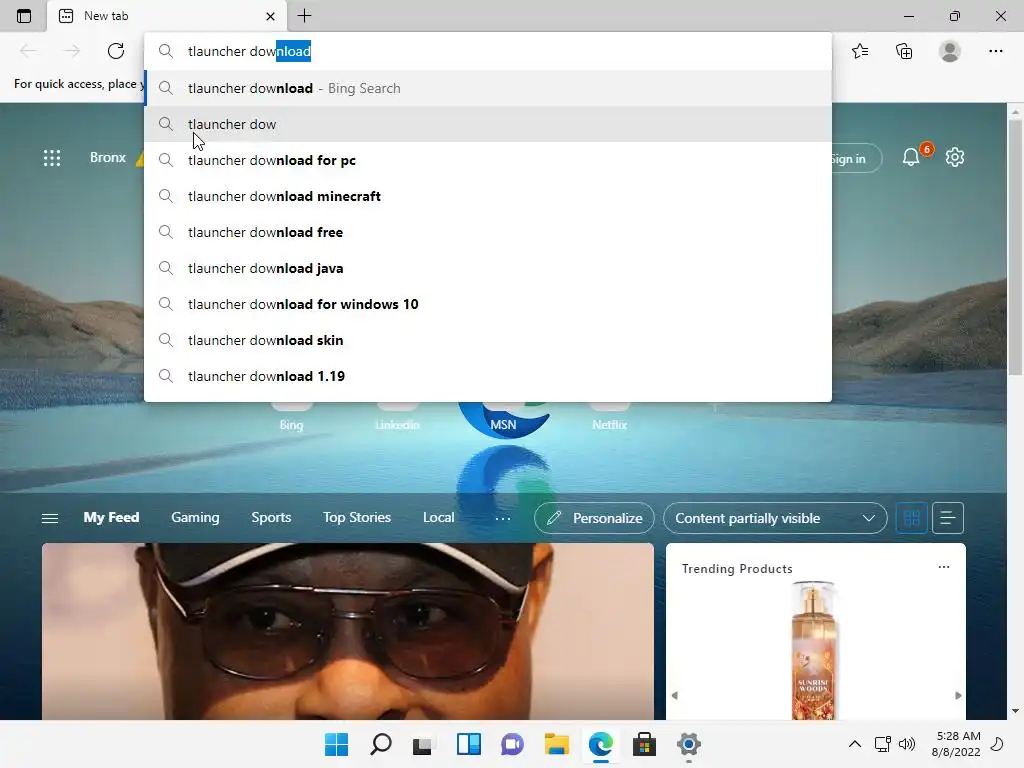
Task: Open the My Feed tab
Action: point(111,517)
